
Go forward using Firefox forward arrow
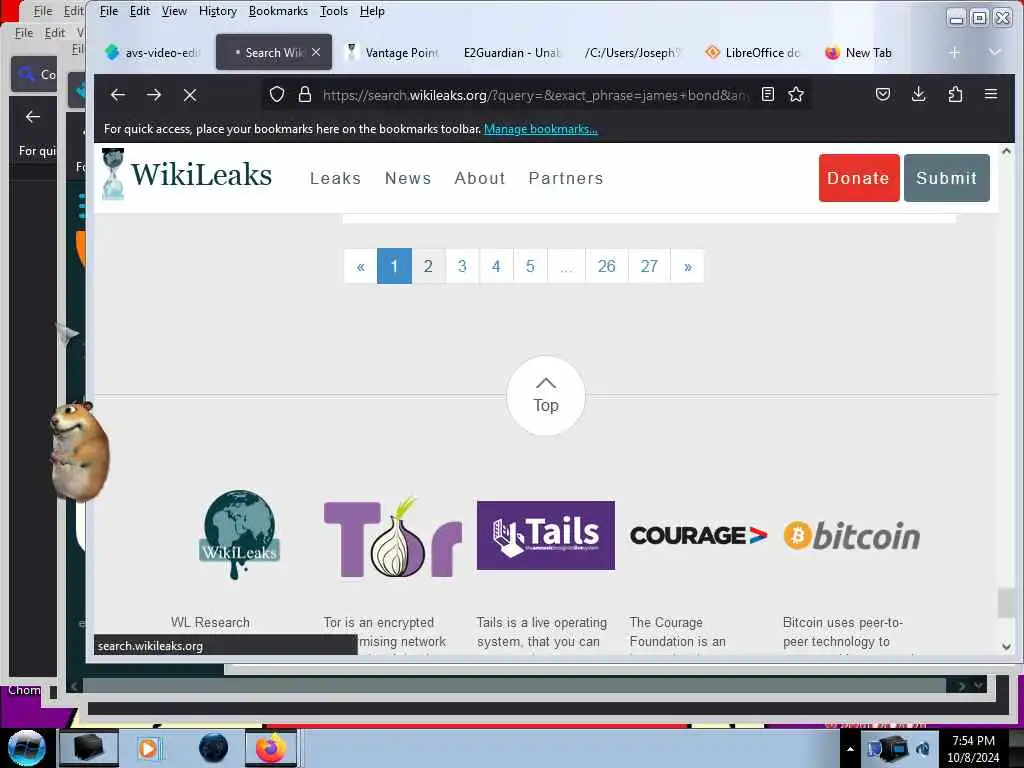pos(153,95)
